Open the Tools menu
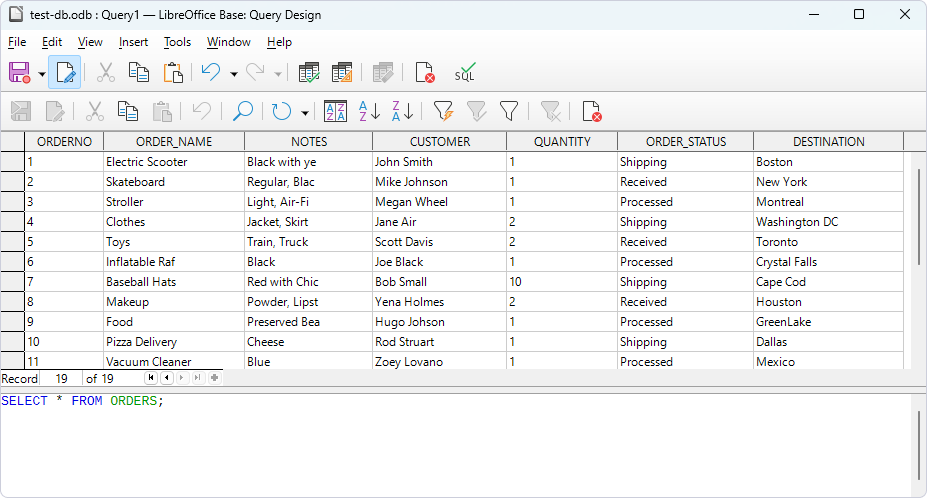The width and height of the screenshot is (927, 498). (x=177, y=42)
